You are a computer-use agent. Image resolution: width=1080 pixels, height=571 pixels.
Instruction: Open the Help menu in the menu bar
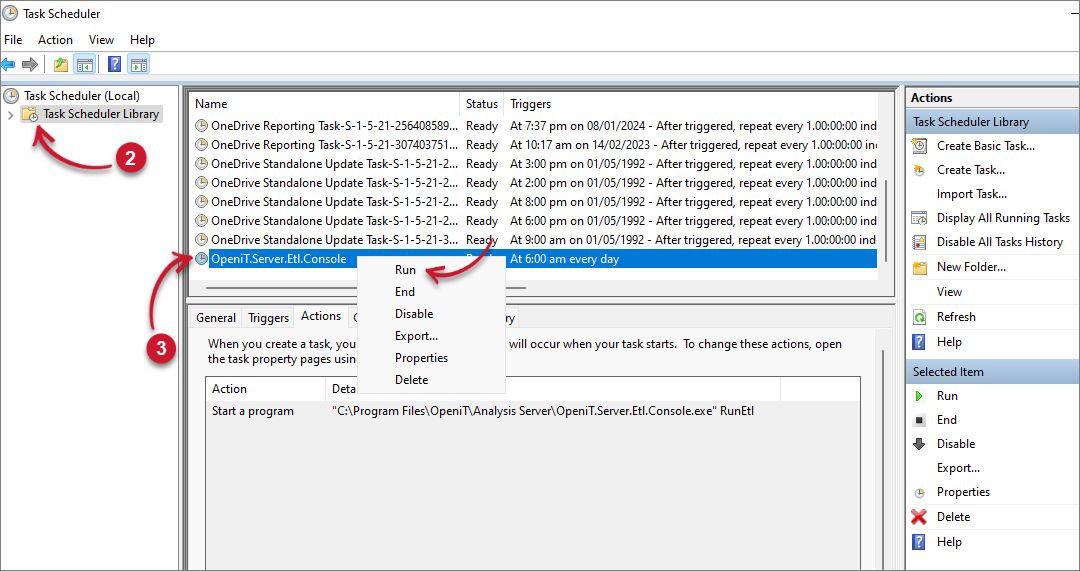(143, 40)
